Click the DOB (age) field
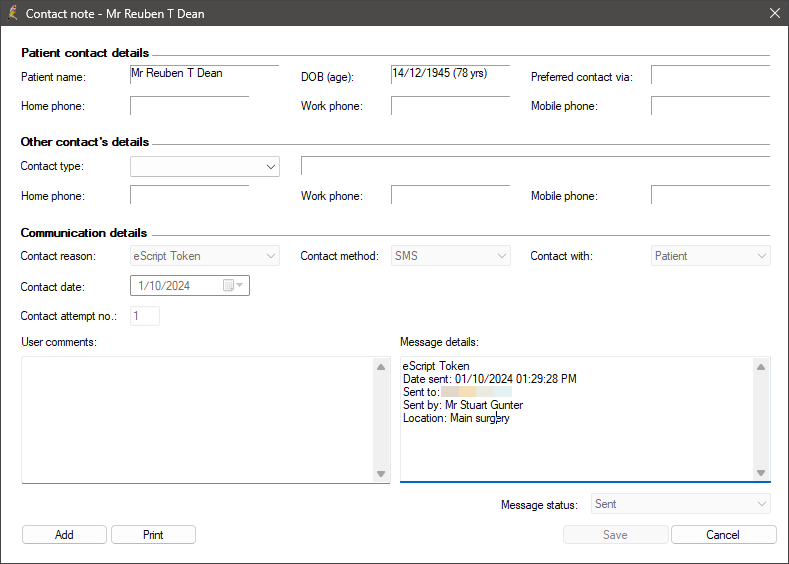The height and width of the screenshot is (564, 789). pos(450,74)
